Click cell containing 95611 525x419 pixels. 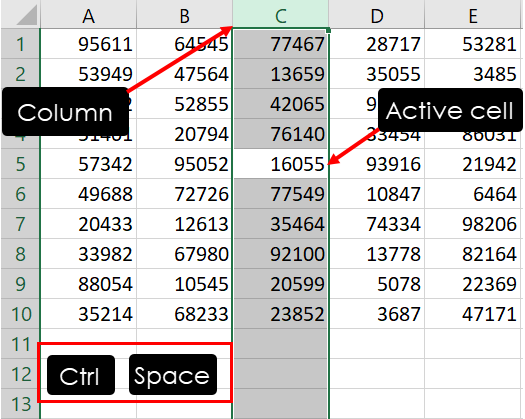pos(88,44)
